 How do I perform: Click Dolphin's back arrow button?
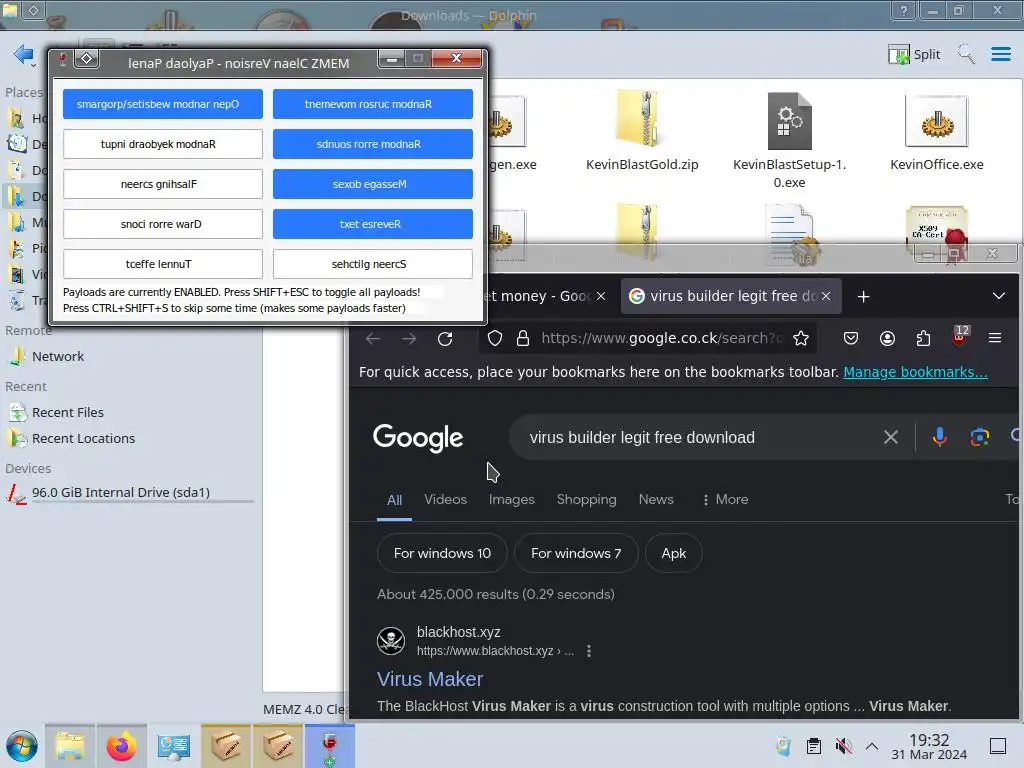pos(24,54)
